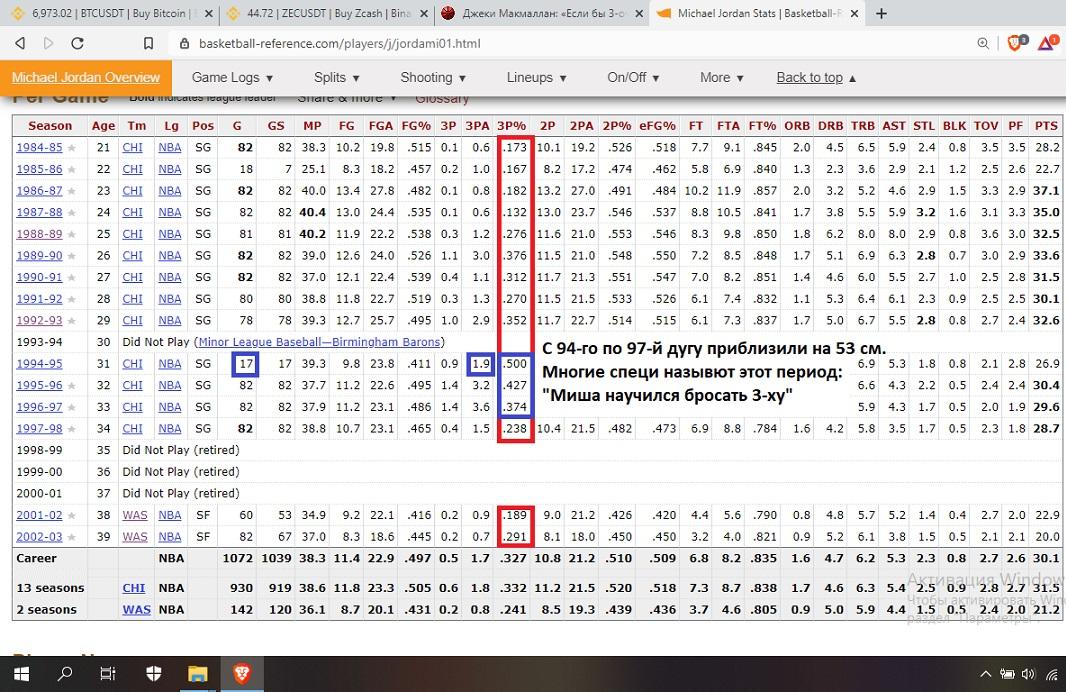The image size is (1066, 692).
Task: Sort by the MP column header
Action: (312, 126)
